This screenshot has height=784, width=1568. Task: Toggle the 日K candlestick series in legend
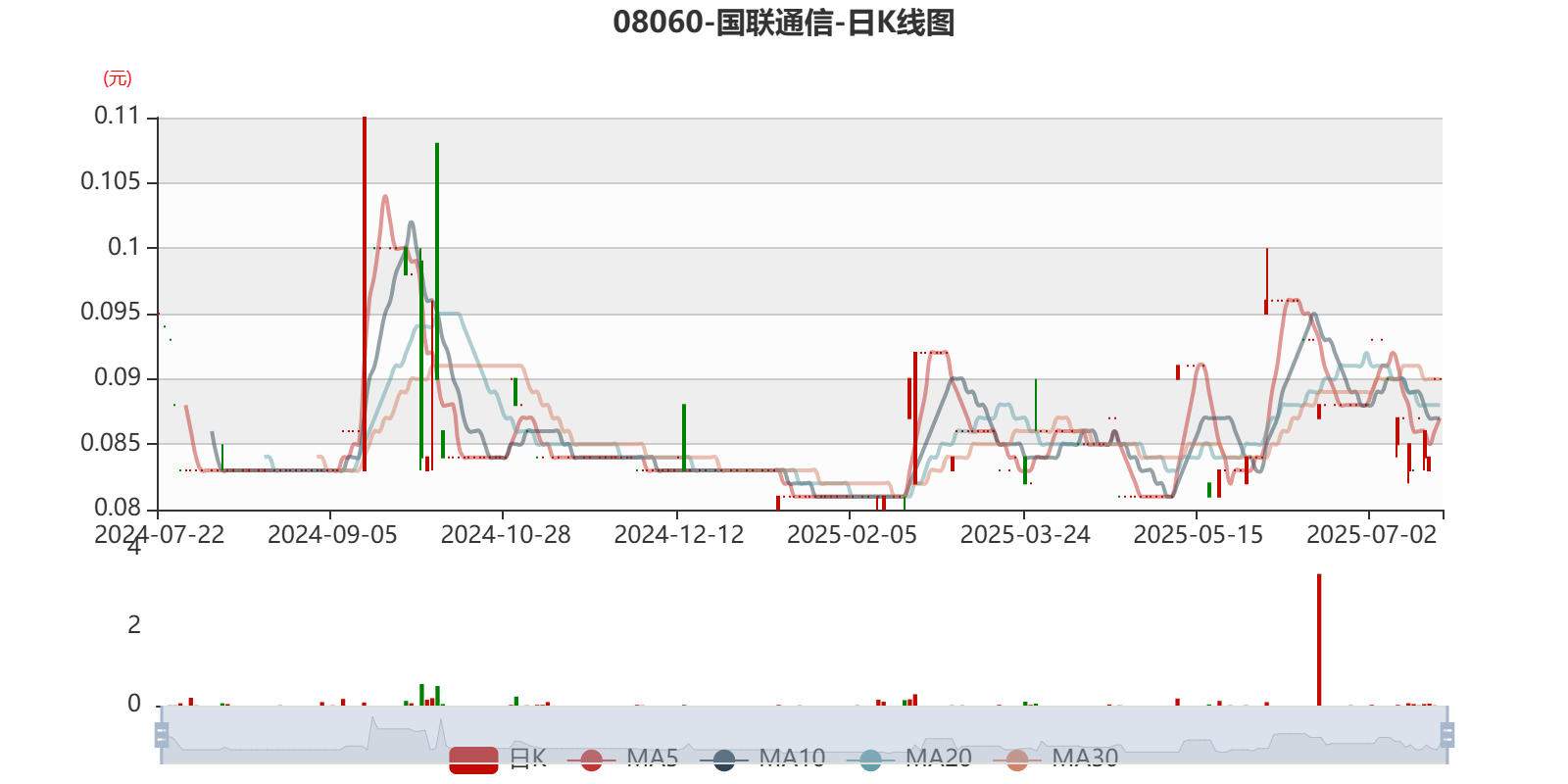498,759
